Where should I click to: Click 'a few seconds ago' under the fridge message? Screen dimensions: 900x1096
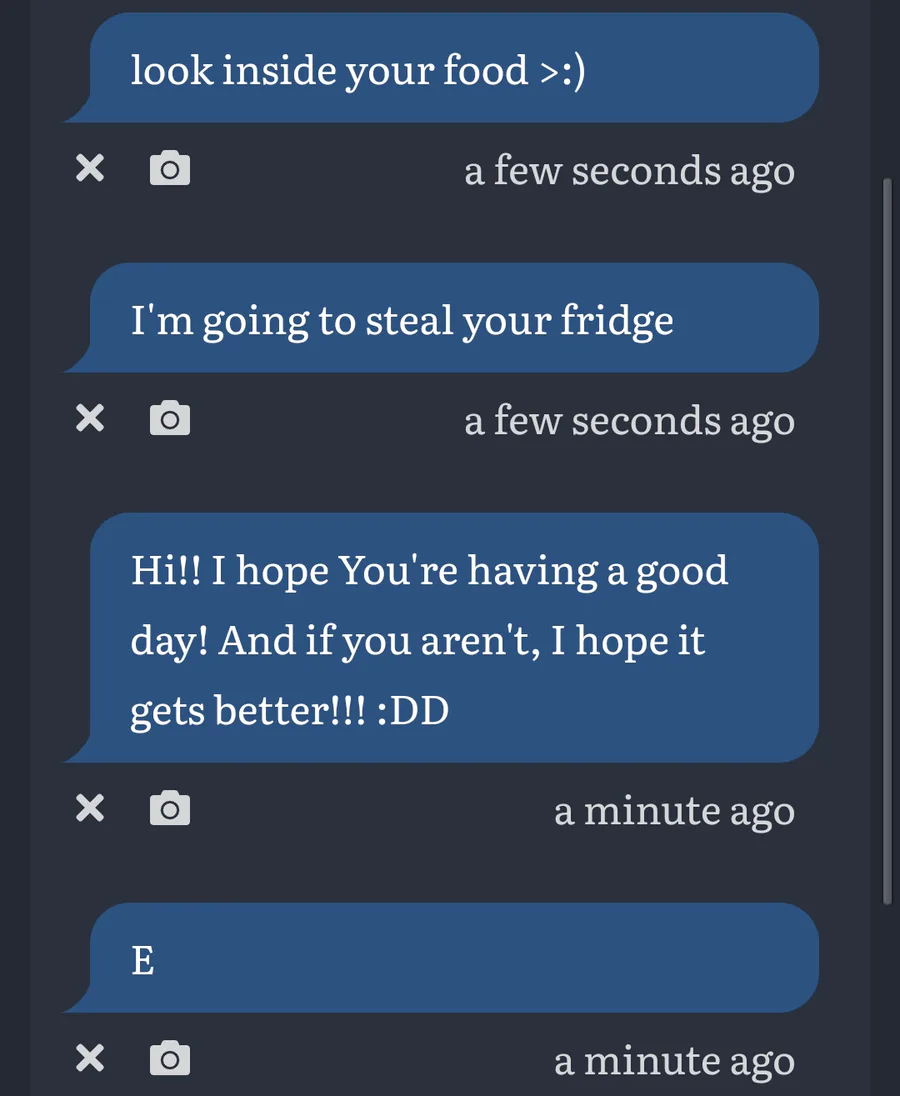[x=630, y=421]
